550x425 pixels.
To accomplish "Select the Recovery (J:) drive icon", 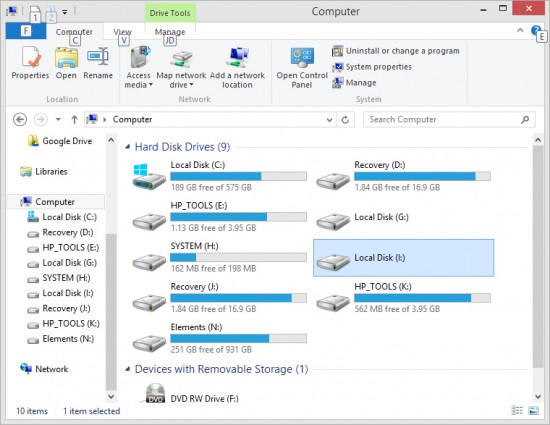I will tap(149, 302).
